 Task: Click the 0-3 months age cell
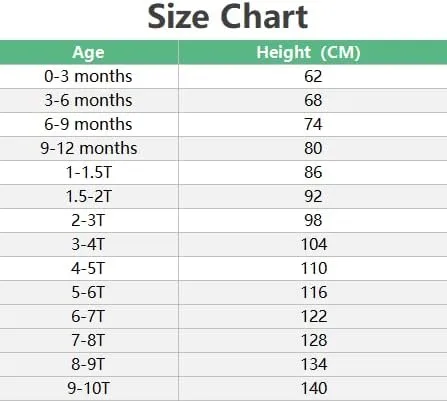pyautogui.click(x=88, y=76)
